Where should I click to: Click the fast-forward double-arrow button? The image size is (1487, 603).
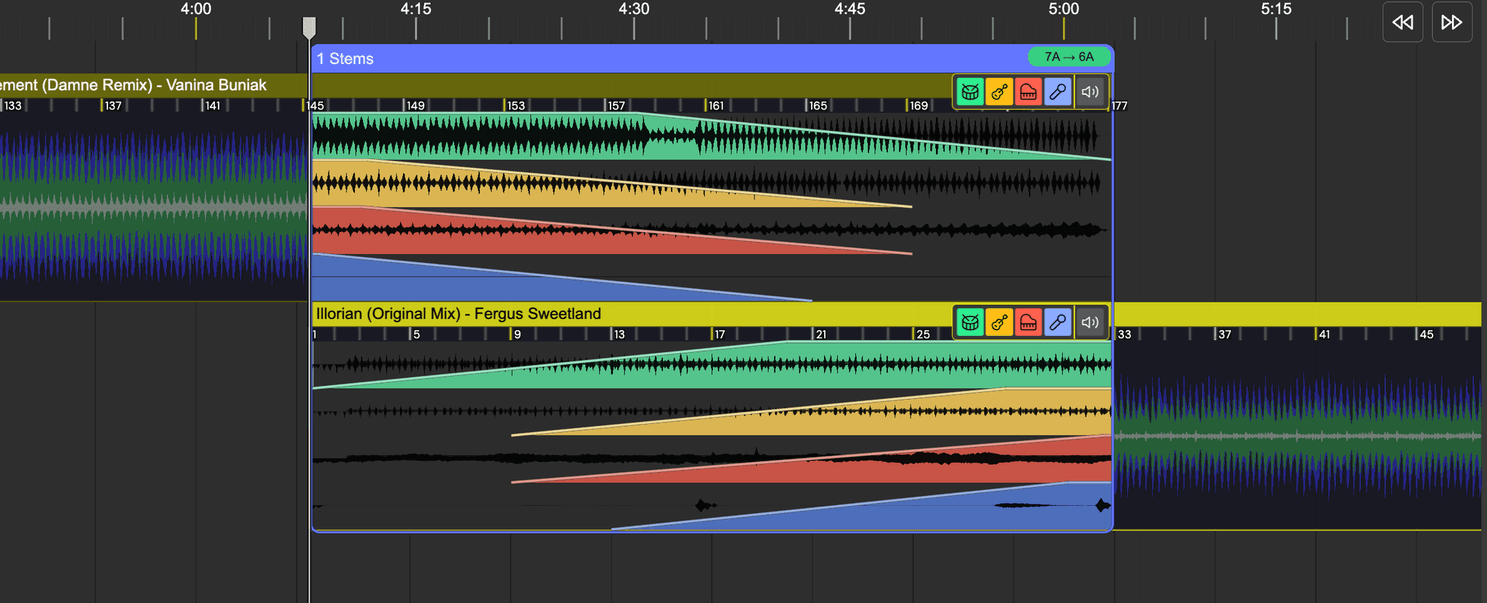[1452, 22]
